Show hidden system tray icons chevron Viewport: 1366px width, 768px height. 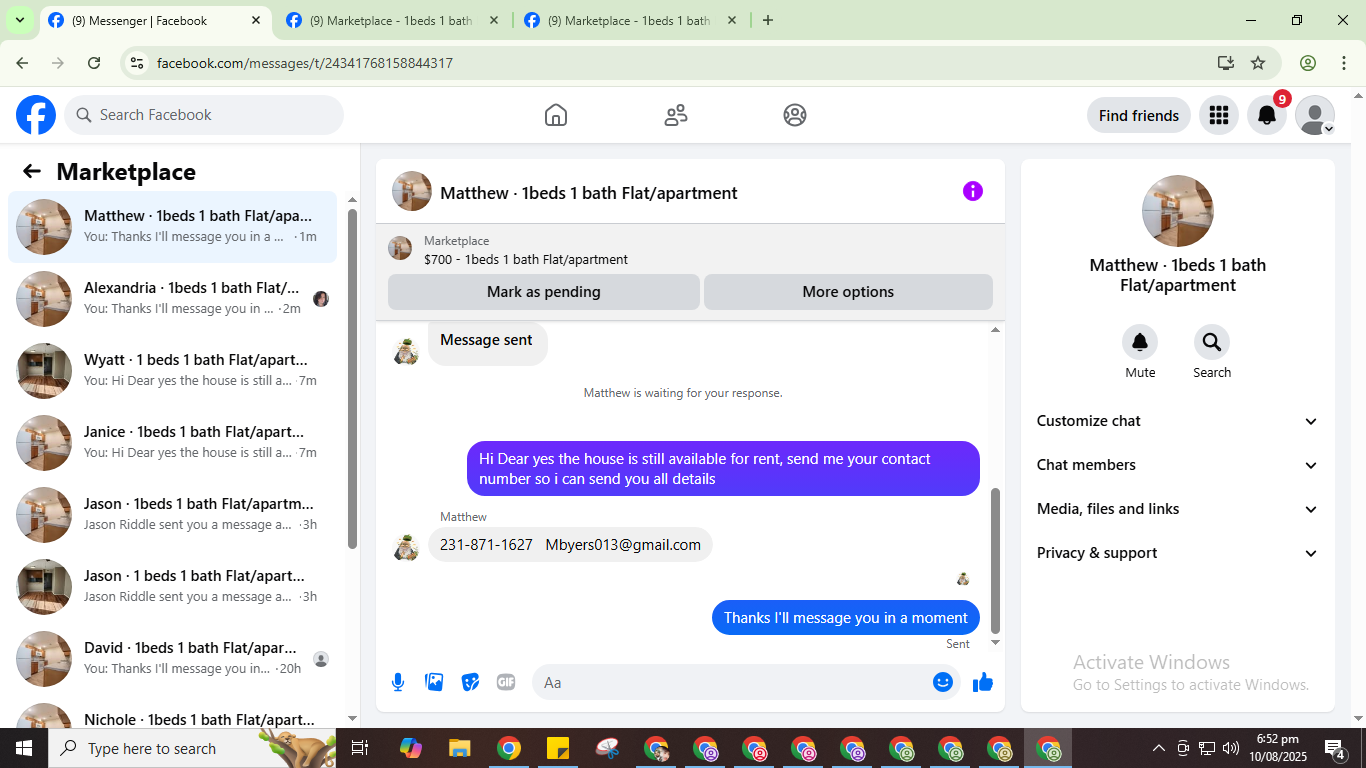click(x=1158, y=748)
